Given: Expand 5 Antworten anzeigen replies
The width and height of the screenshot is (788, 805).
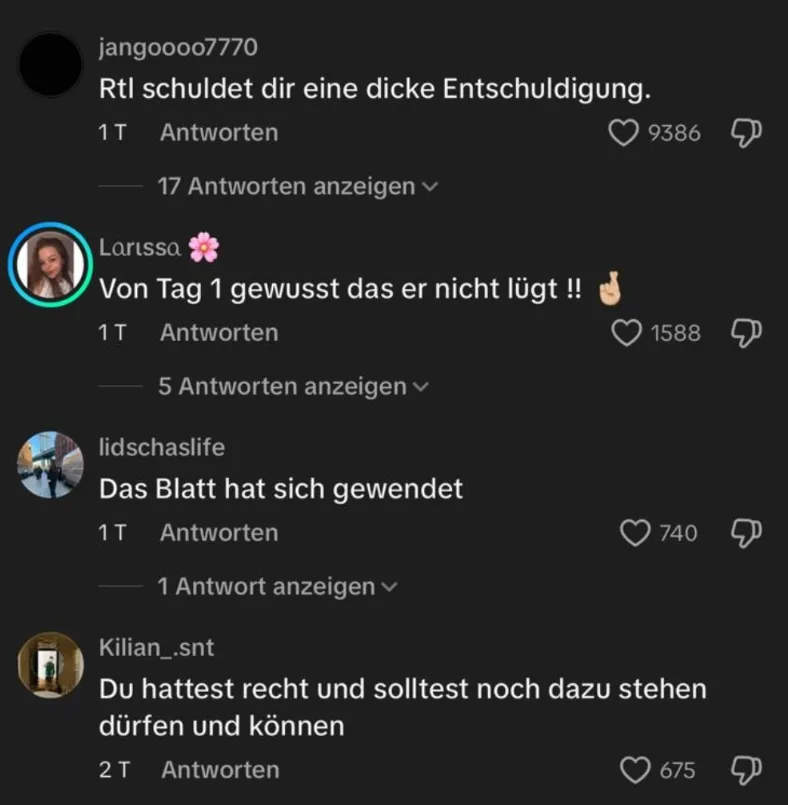Looking at the screenshot, I should (293, 386).
